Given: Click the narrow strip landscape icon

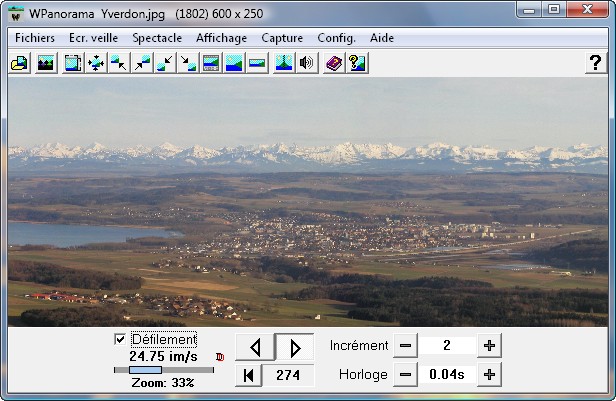Looking at the screenshot, I should pos(257,63).
